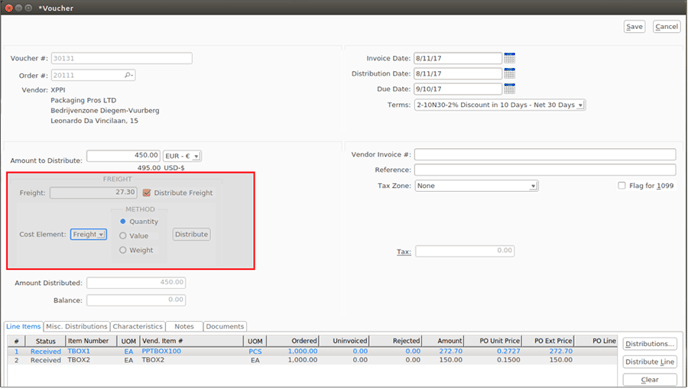
Task: Click the Distribution Date field
Action: pos(458,73)
